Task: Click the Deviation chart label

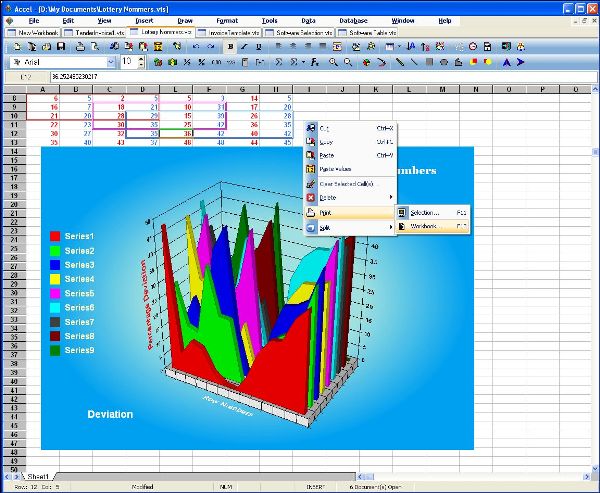Action: pos(110,414)
